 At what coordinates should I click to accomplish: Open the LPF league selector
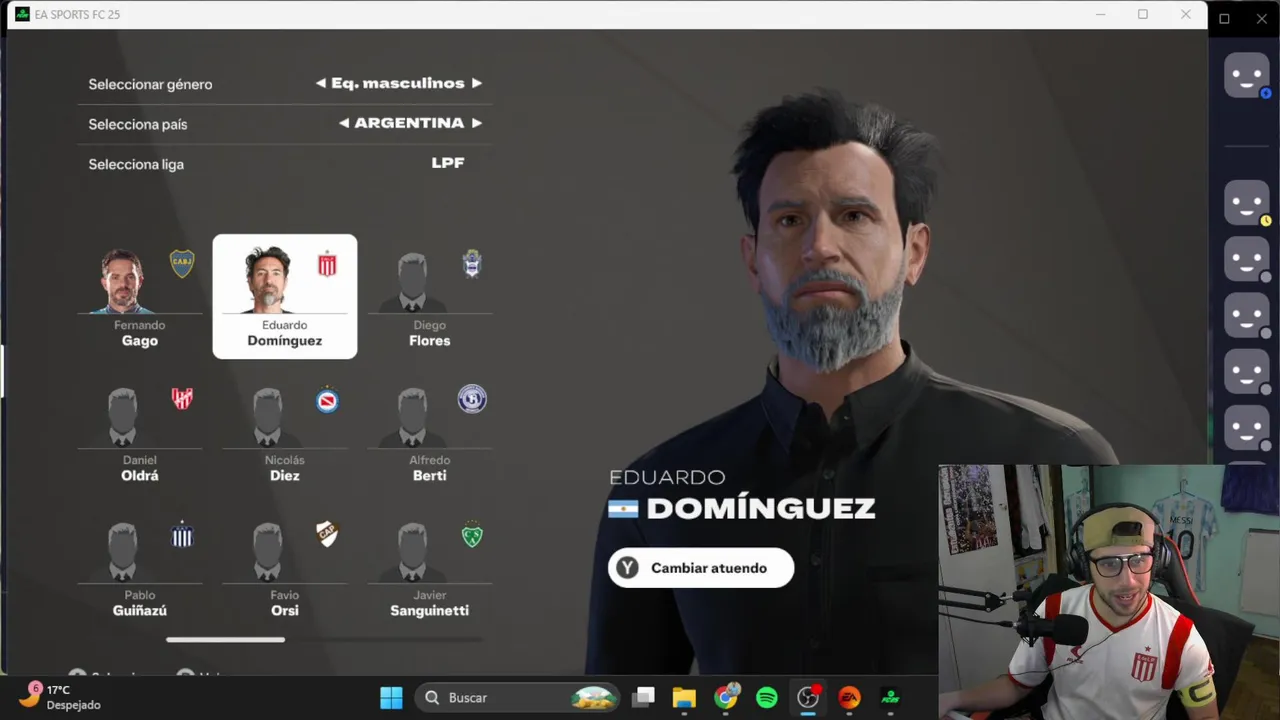click(x=448, y=163)
